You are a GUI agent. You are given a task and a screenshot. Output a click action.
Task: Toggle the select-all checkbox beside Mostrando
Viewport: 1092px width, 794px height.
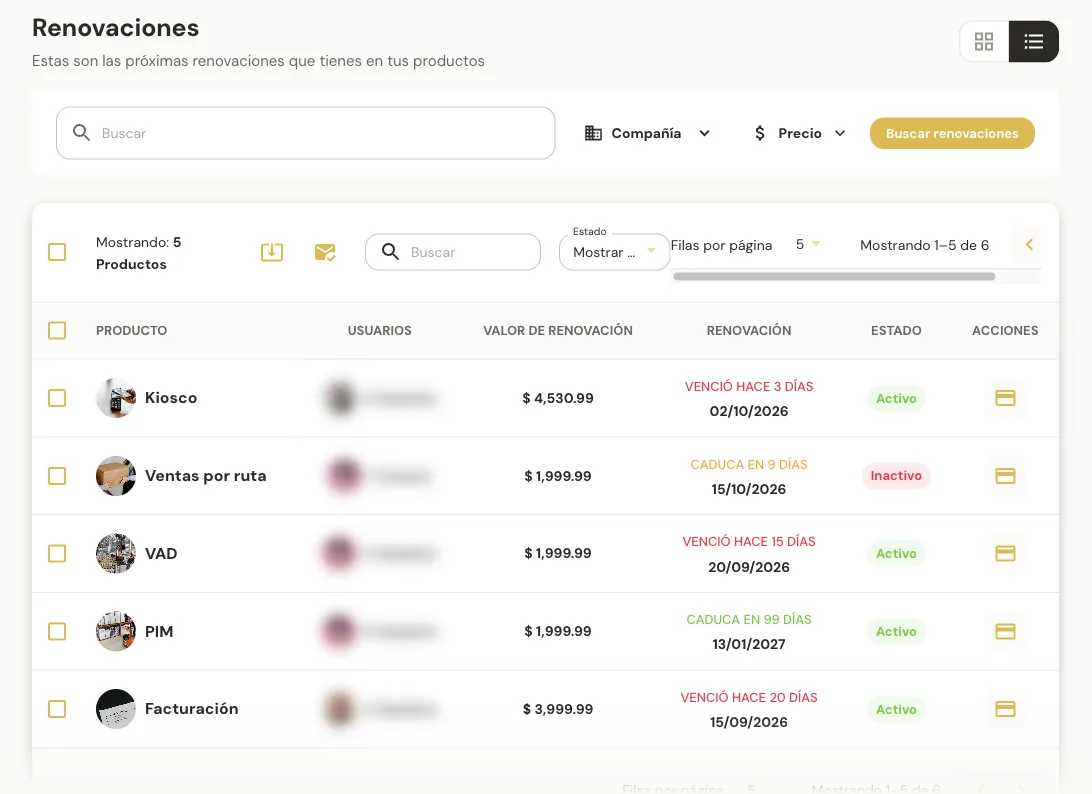pyautogui.click(x=57, y=252)
